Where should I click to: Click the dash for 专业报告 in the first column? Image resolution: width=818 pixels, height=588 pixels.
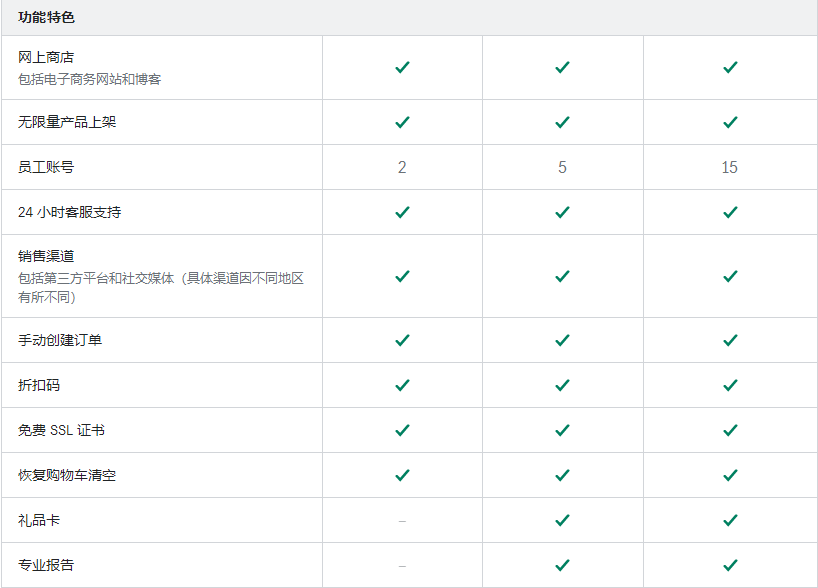(x=402, y=565)
